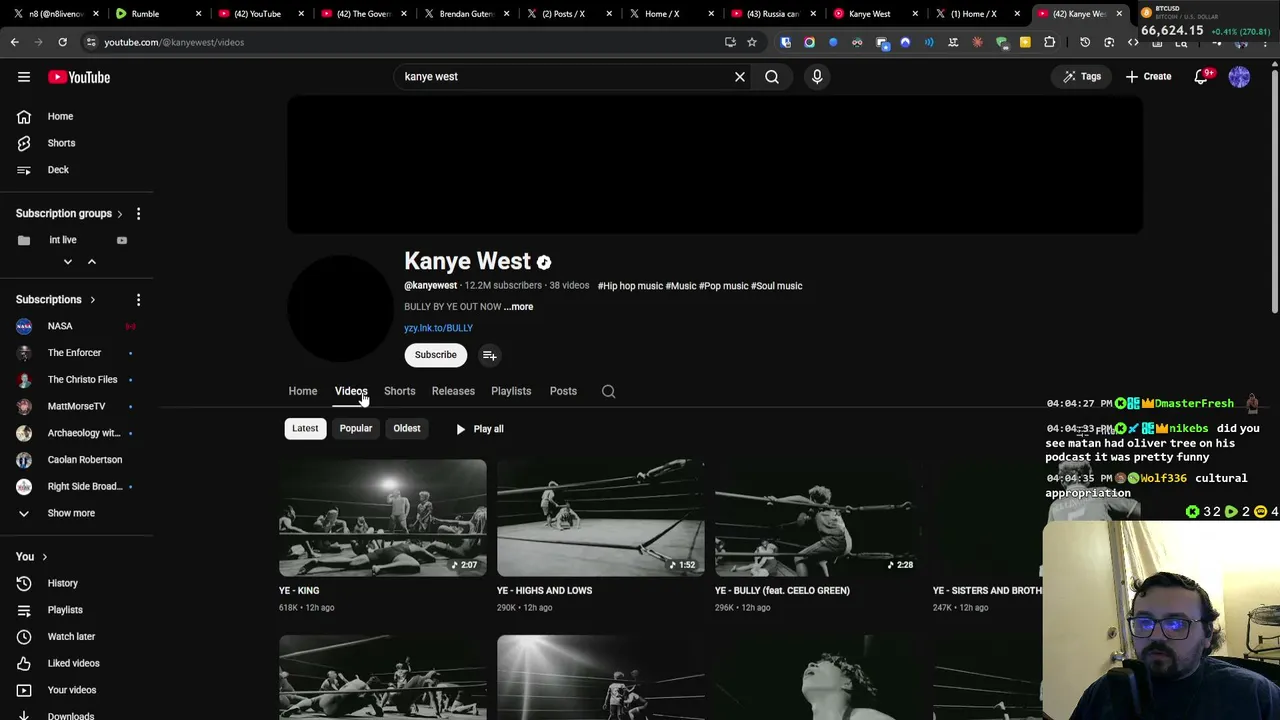This screenshot has height=720, width=1280.
Task: Open YE - HIGHS AND LOWS thumbnail
Action: click(601, 518)
